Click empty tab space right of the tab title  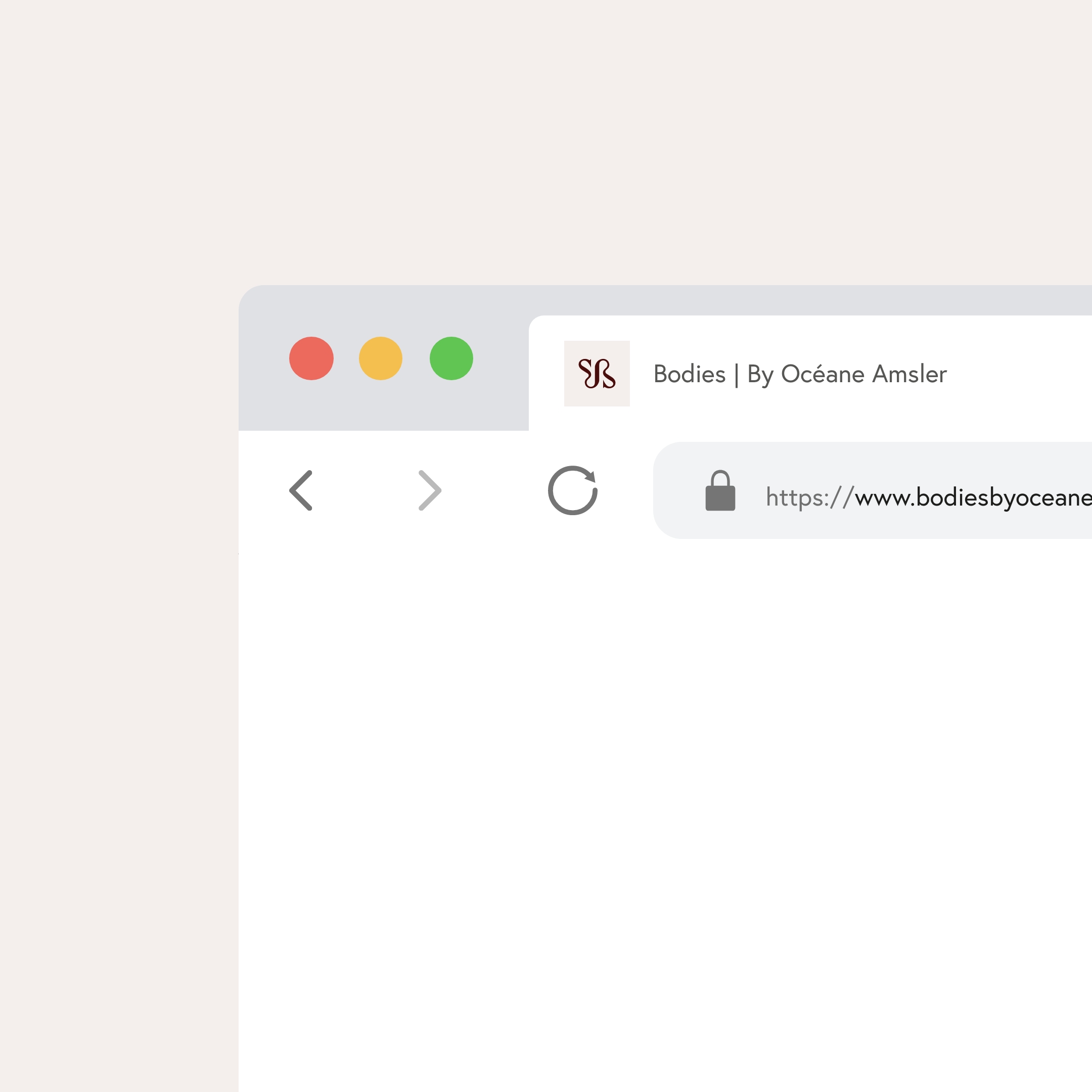pyautogui.click(x=1023, y=374)
